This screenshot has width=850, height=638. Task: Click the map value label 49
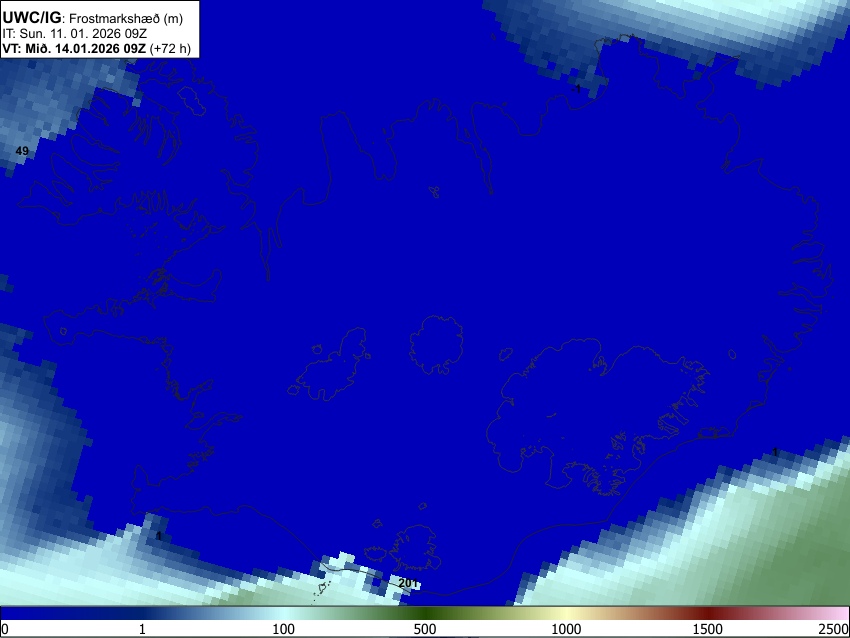point(22,151)
